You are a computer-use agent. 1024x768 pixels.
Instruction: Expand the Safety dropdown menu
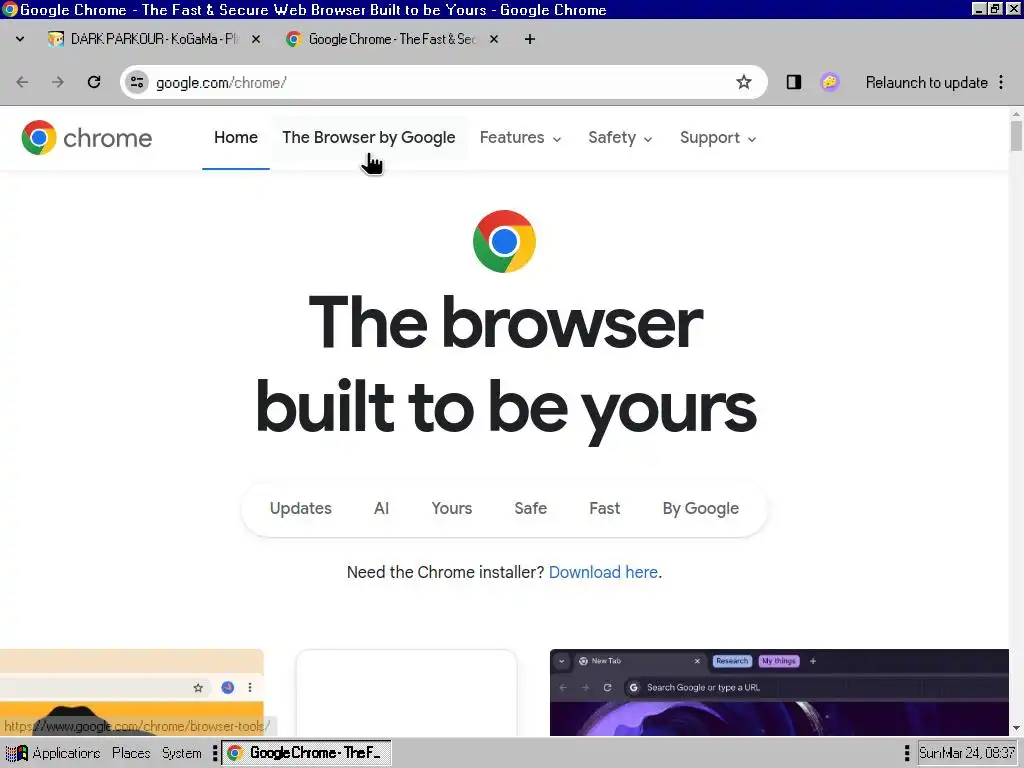click(x=620, y=138)
